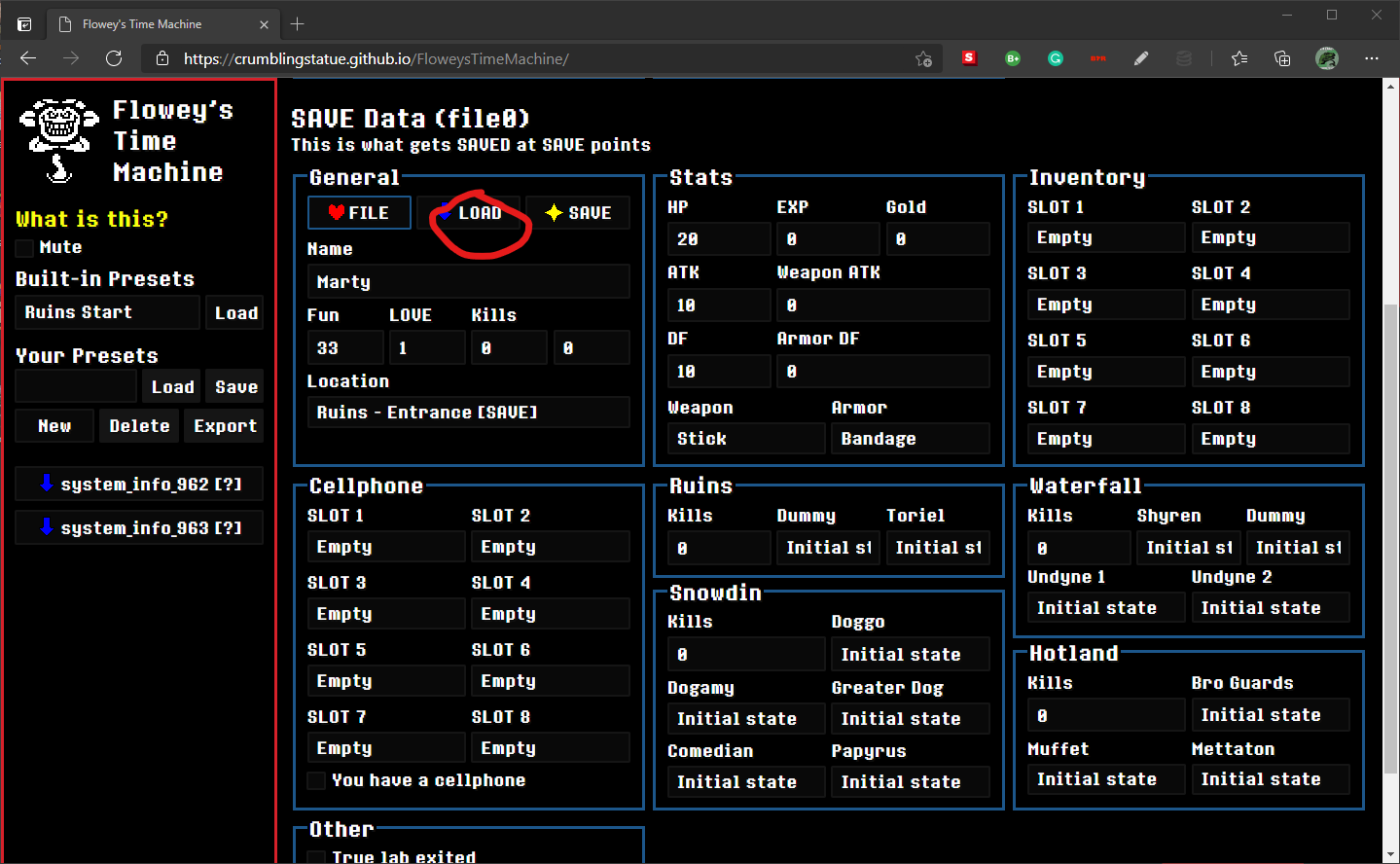Click the New preset button
This screenshot has height=864, width=1400.
[54, 426]
